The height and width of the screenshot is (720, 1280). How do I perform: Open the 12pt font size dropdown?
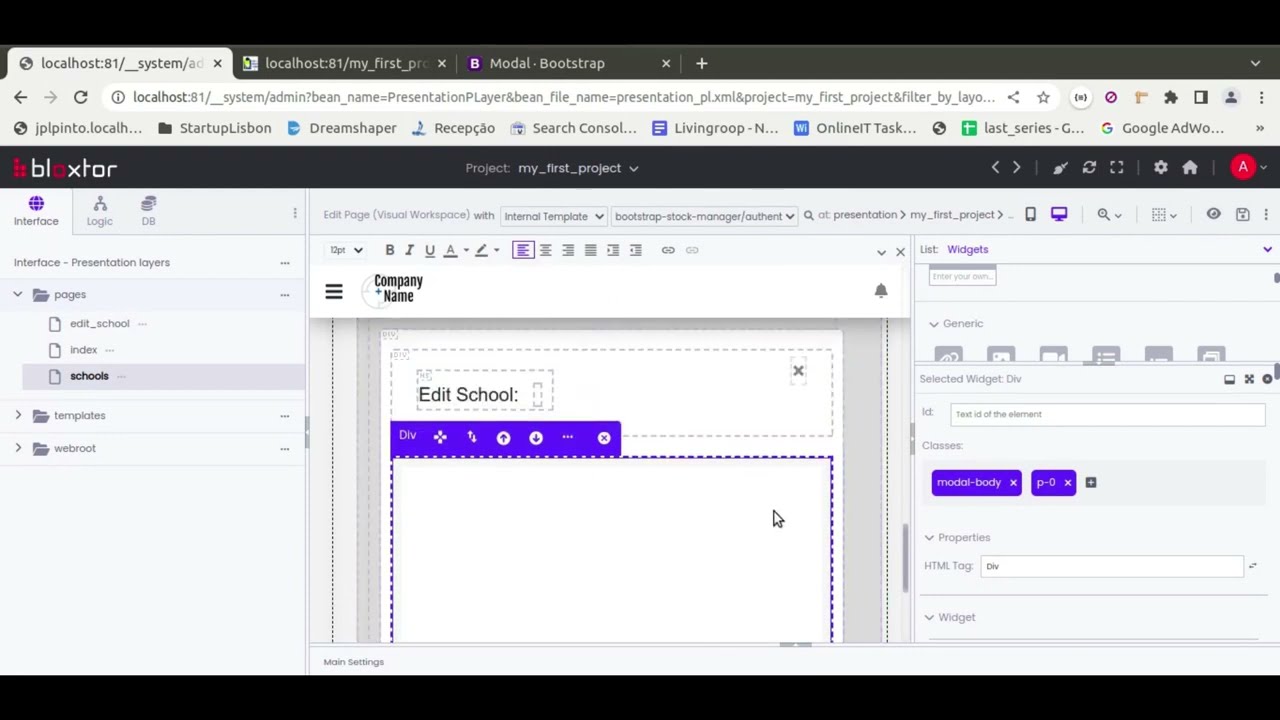click(346, 250)
